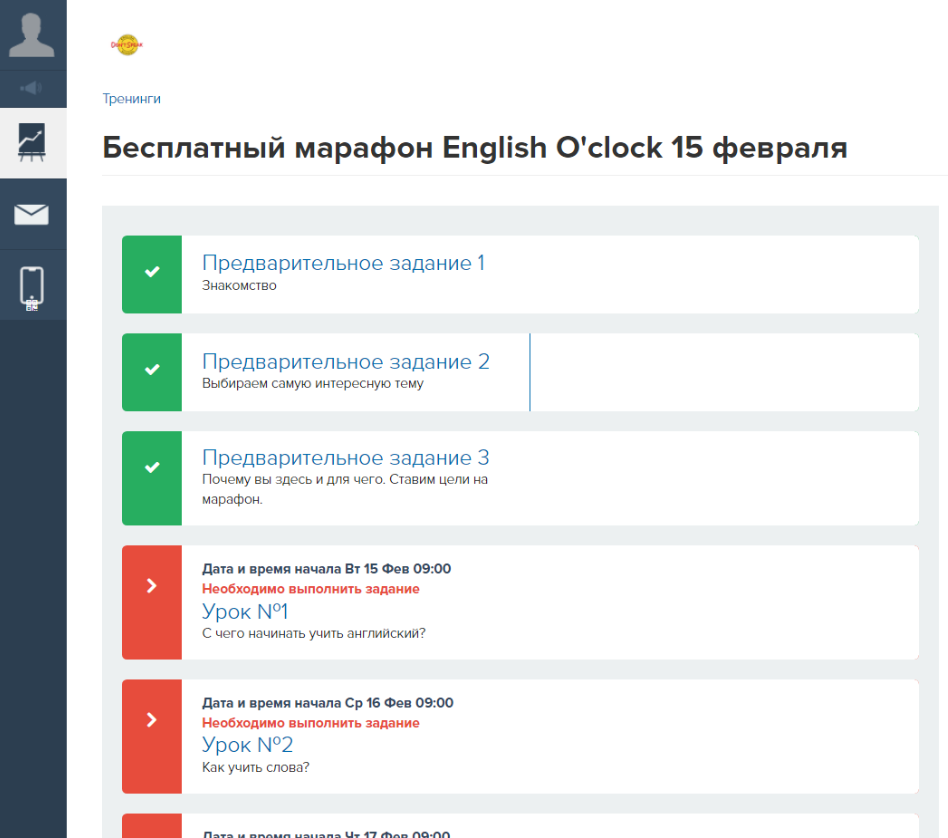Click the text 'Как учить слова?'
948x838 pixels.
click(x=256, y=767)
